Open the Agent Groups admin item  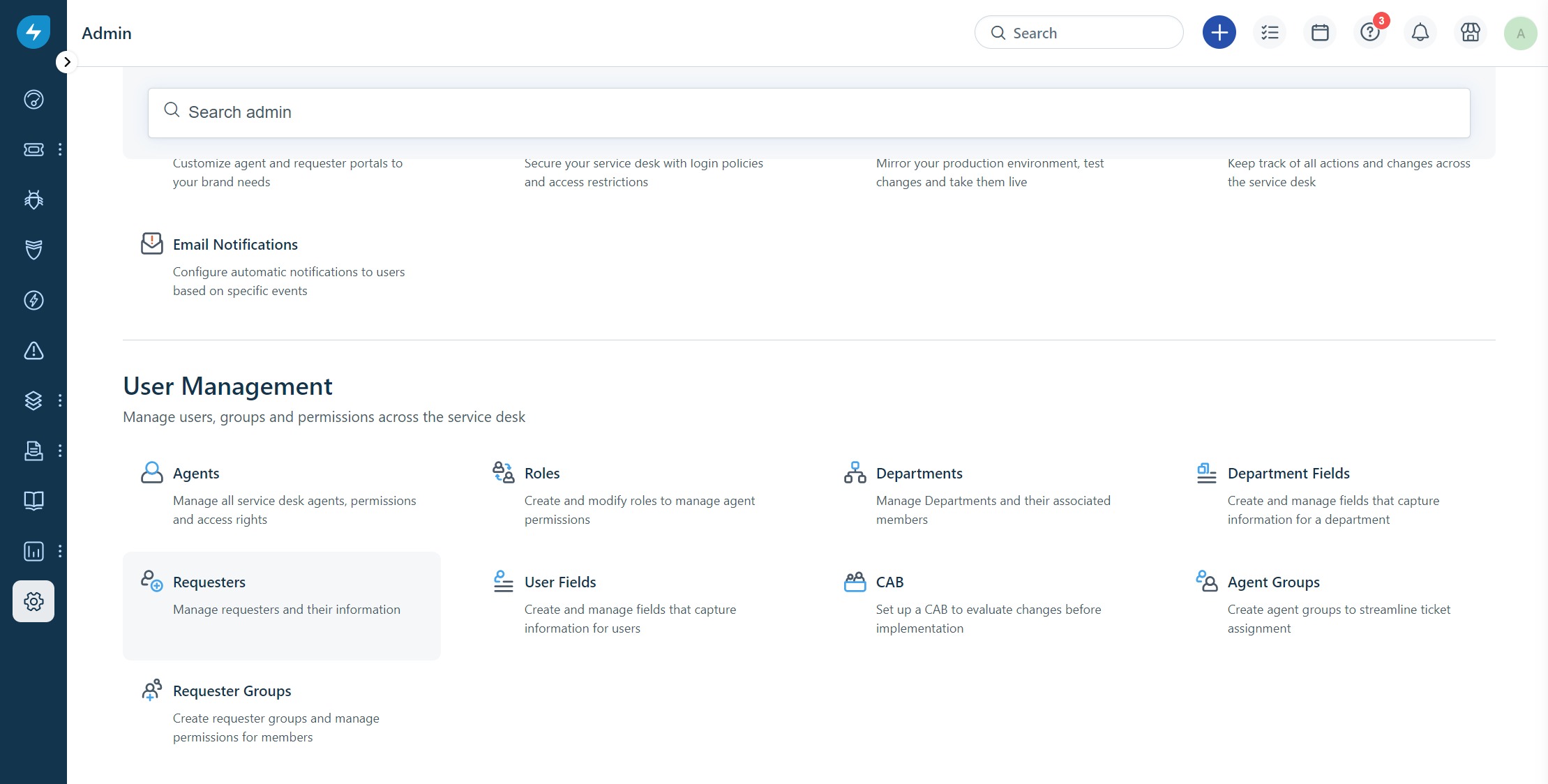1273,582
